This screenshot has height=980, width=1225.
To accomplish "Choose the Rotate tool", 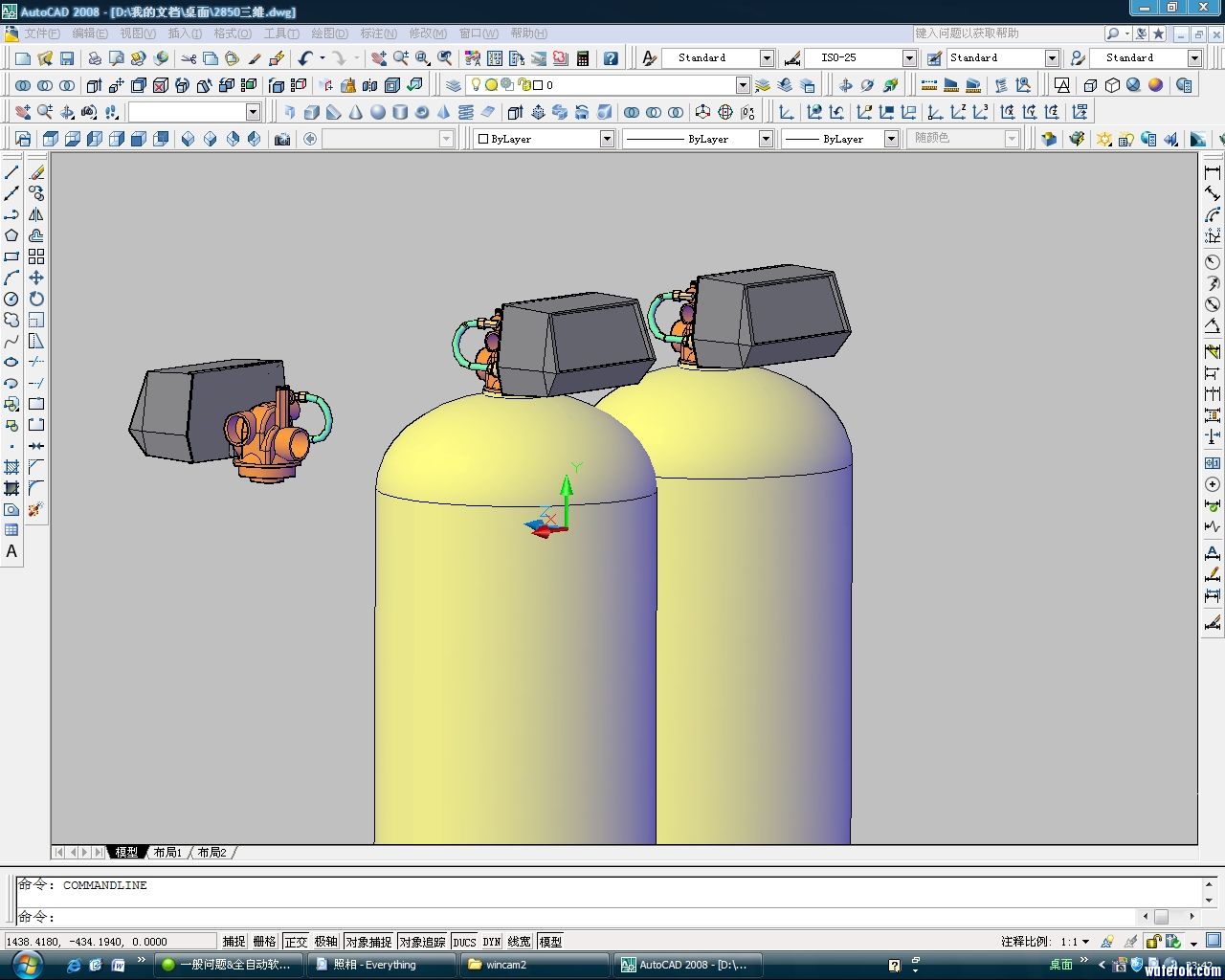I will [36, 300].
